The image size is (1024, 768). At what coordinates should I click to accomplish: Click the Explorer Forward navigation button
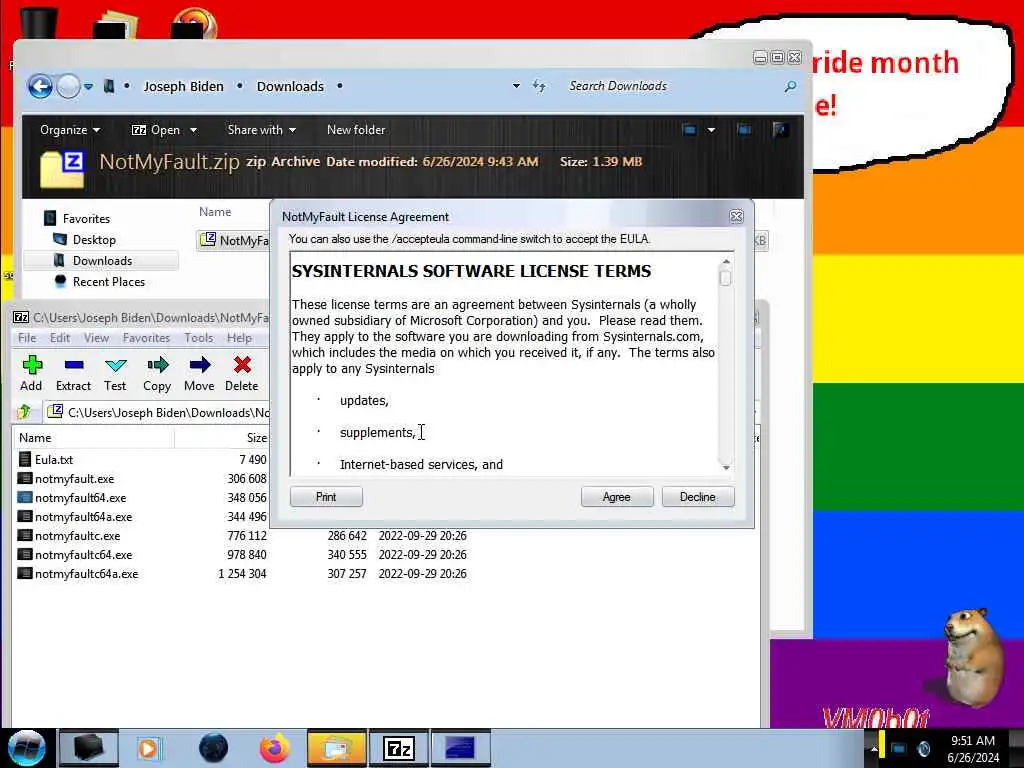(x=68, y=86)
